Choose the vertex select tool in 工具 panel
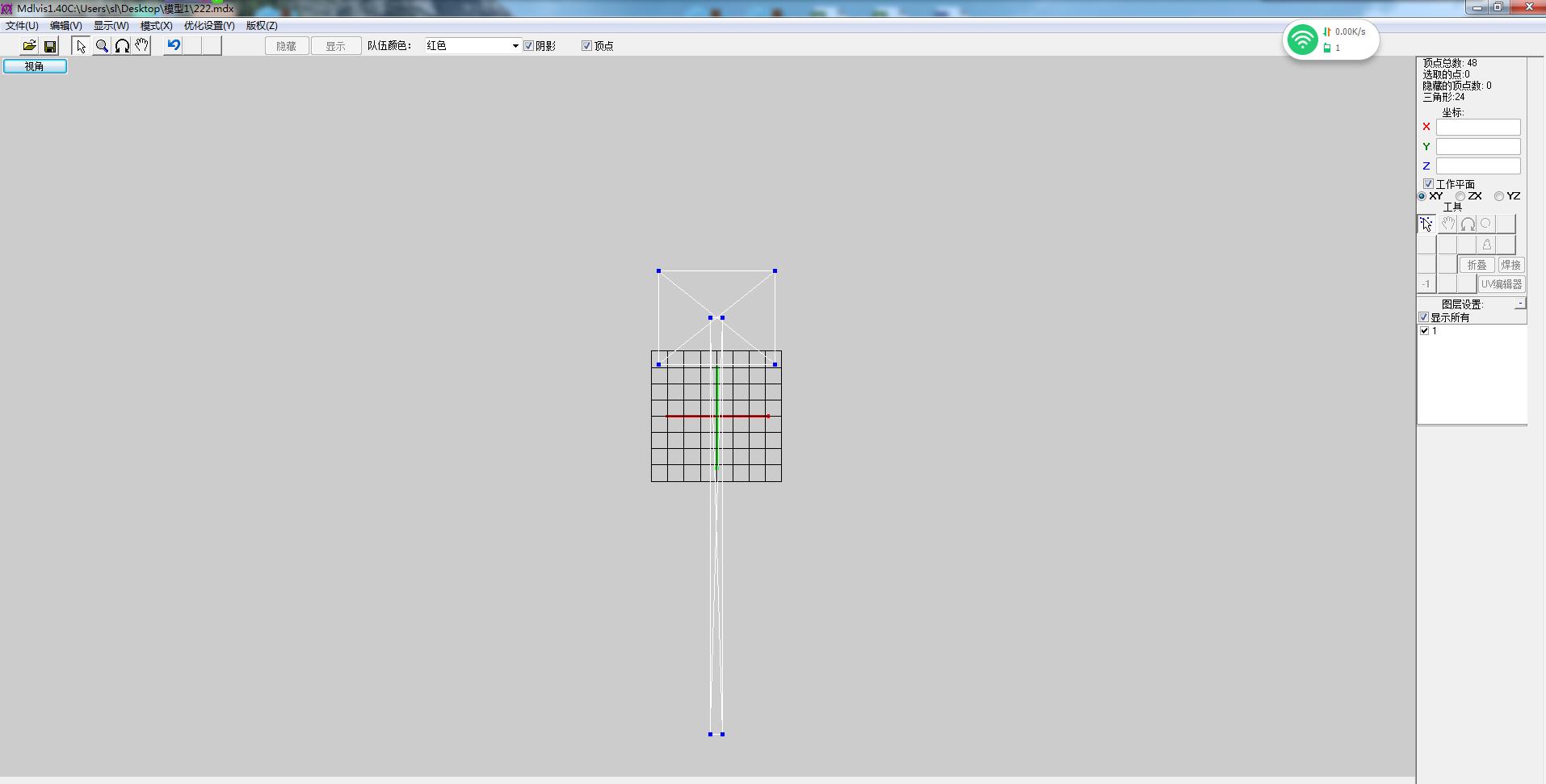 (1426, 224)
